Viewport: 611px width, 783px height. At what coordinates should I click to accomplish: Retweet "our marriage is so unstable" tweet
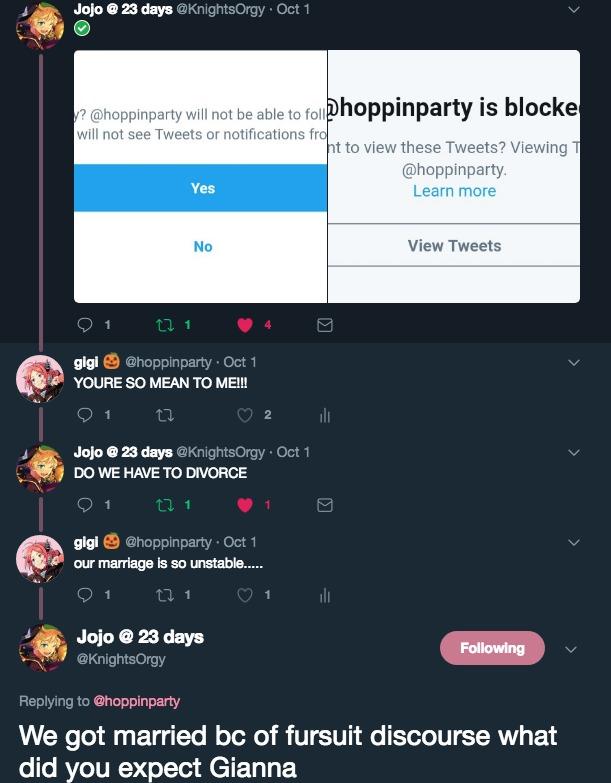pyautogui.click(x=165, y=595)
